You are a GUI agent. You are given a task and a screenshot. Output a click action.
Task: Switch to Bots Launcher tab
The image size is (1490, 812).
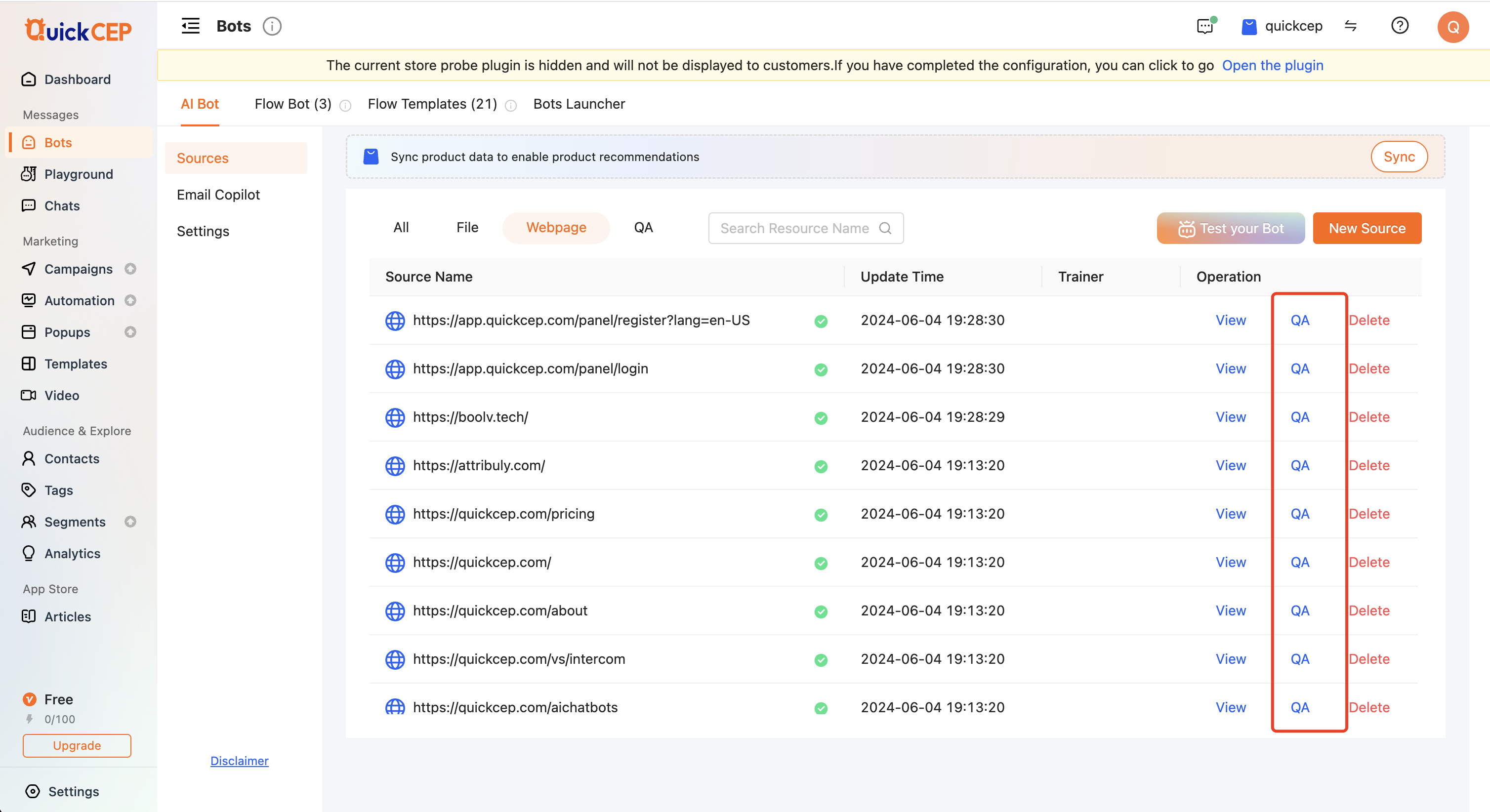click(x=579, y=104)
